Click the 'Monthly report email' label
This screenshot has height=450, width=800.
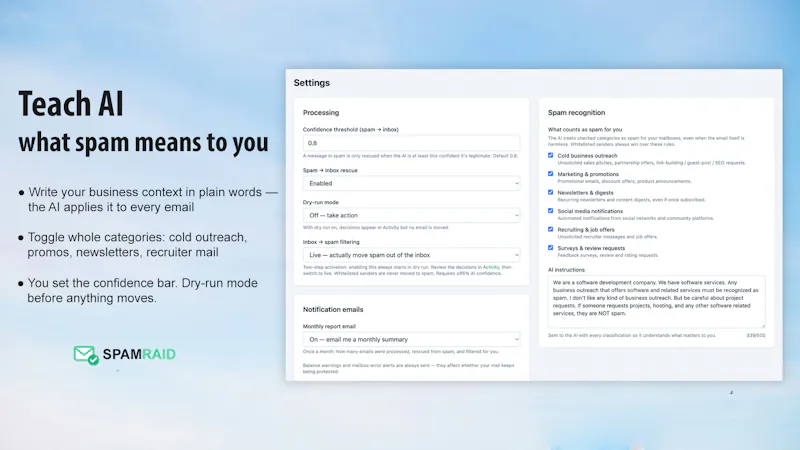[329, 327]
